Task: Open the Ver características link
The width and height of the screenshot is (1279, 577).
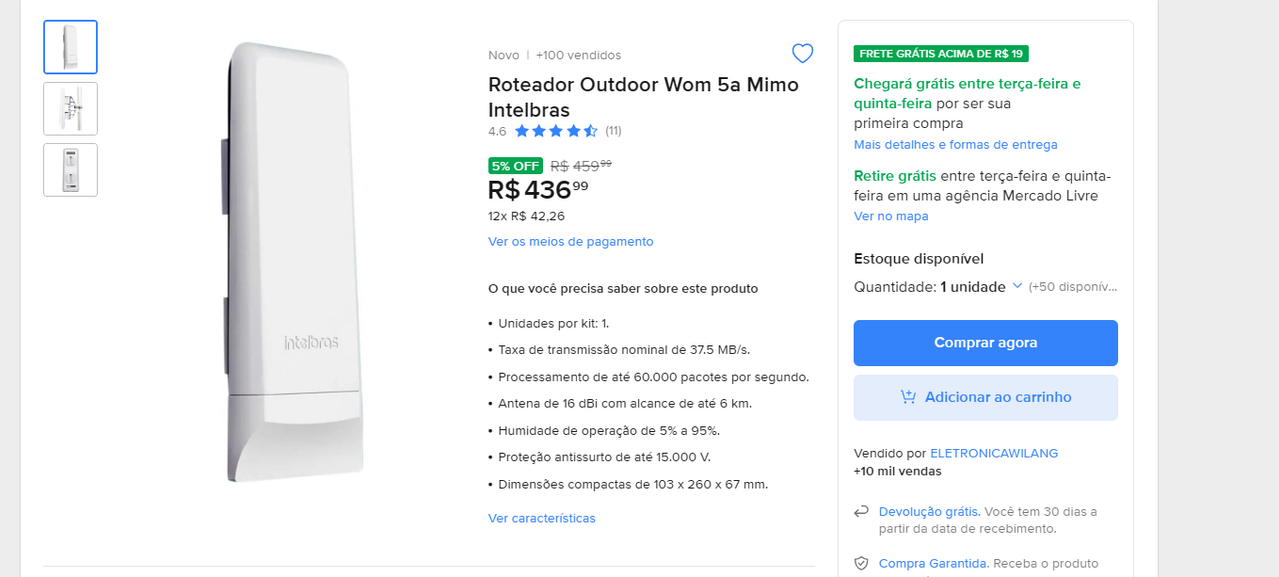Action: coord(541,518)
